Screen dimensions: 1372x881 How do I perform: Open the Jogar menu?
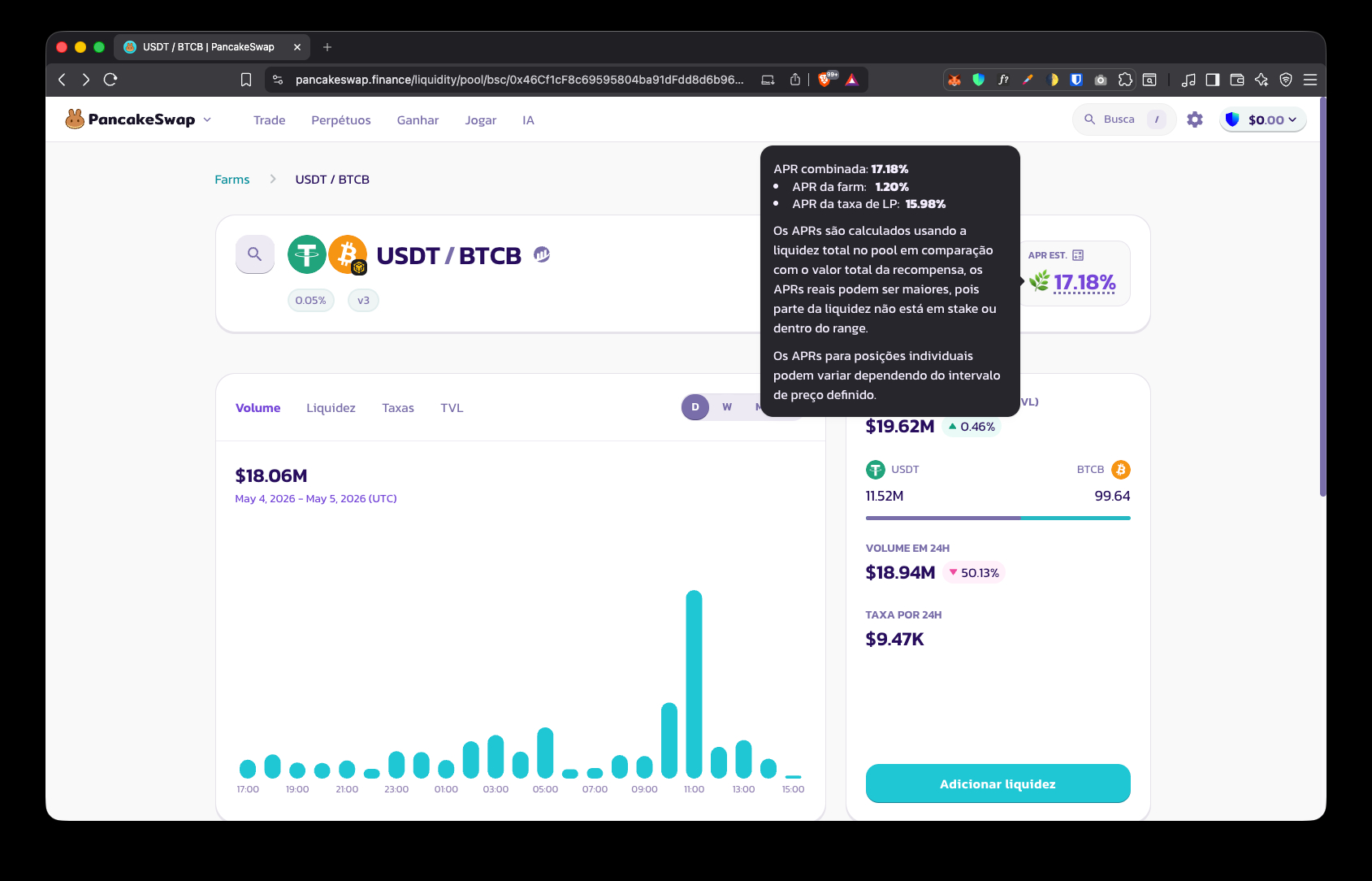481,120
